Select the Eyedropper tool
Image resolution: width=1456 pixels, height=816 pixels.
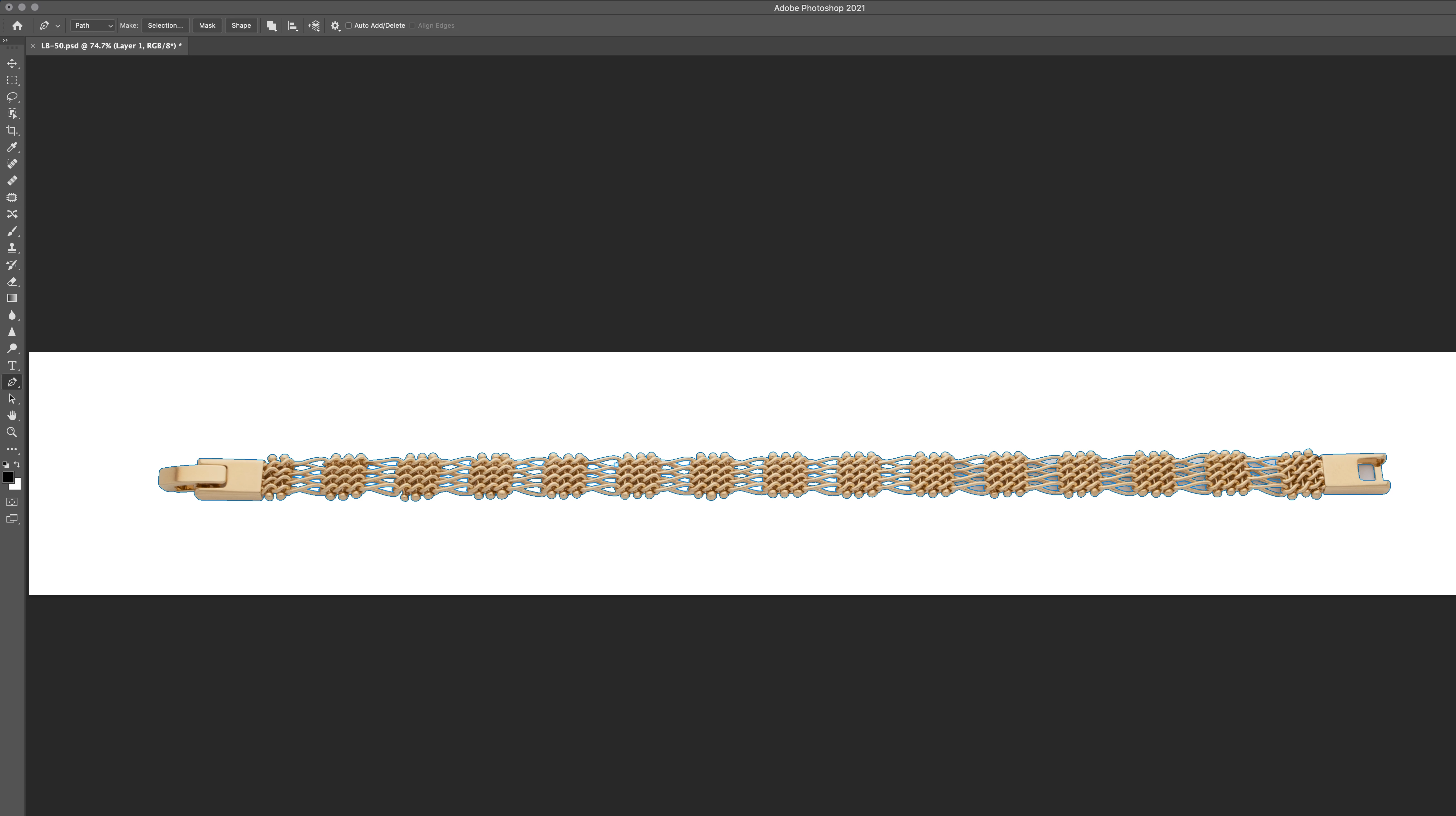pyautogui.click(x=12, y=147)
